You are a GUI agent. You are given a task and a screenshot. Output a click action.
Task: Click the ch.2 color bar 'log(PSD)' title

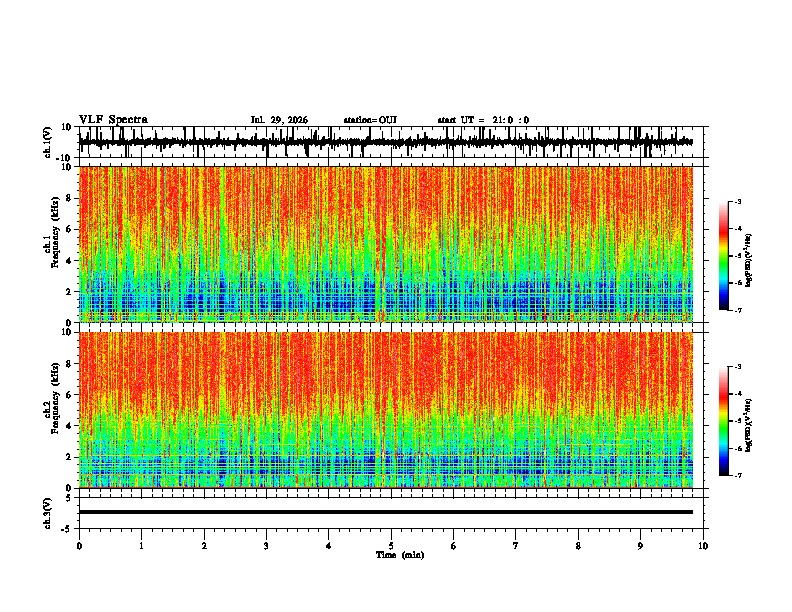(749, 425)
